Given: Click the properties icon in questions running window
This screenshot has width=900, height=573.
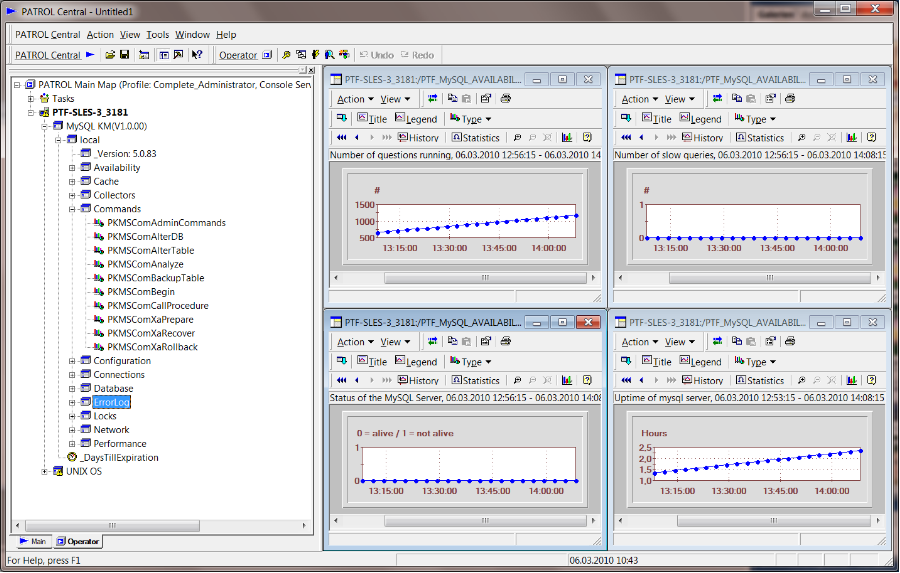Looking at the screenshot, I should pyautogui.click(x=486, y=99).
